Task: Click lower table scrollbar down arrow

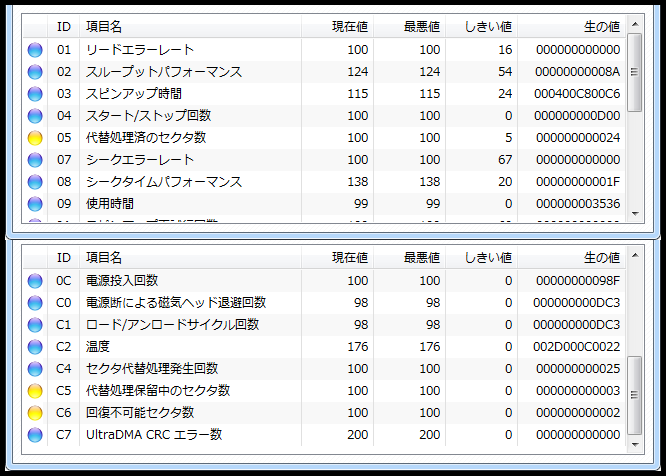Action: click(635, 445)
